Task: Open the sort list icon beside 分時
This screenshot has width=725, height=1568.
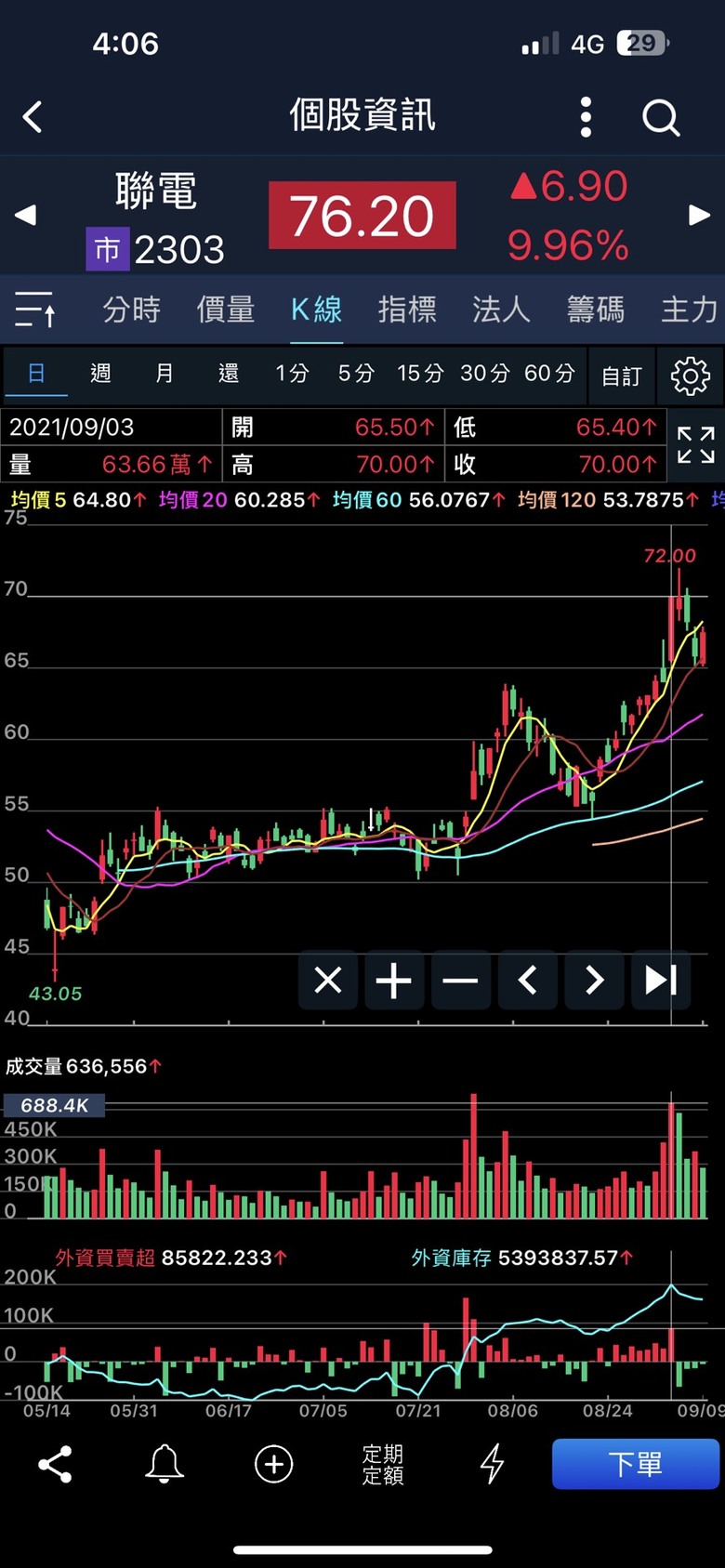Action: (35, 309)
